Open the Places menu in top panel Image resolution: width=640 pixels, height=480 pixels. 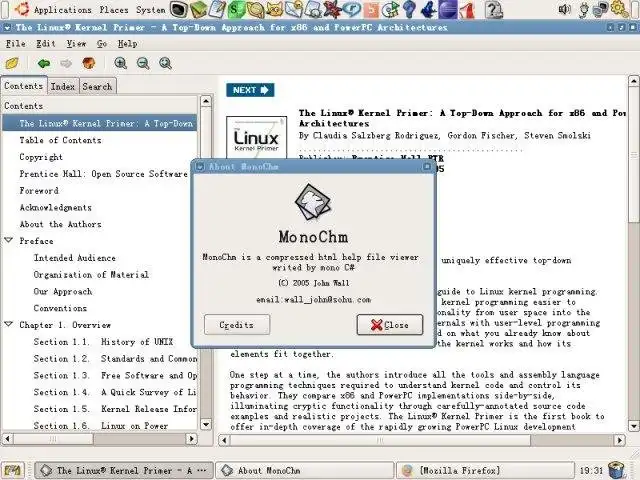pos(114,9)
